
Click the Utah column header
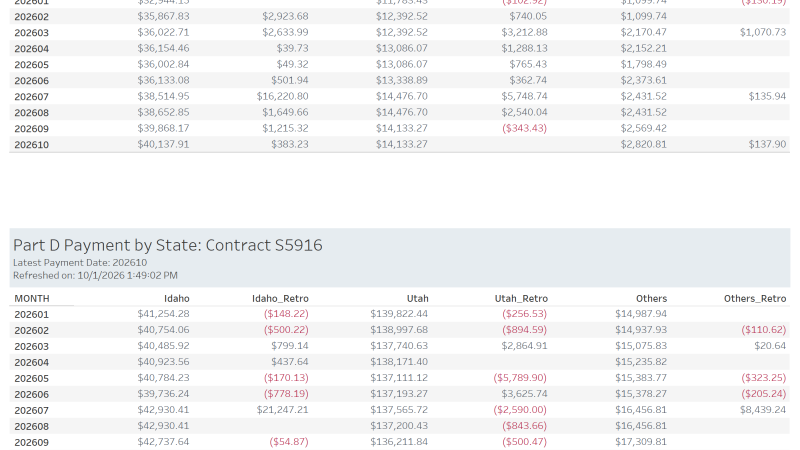click(x=417, y=298)
